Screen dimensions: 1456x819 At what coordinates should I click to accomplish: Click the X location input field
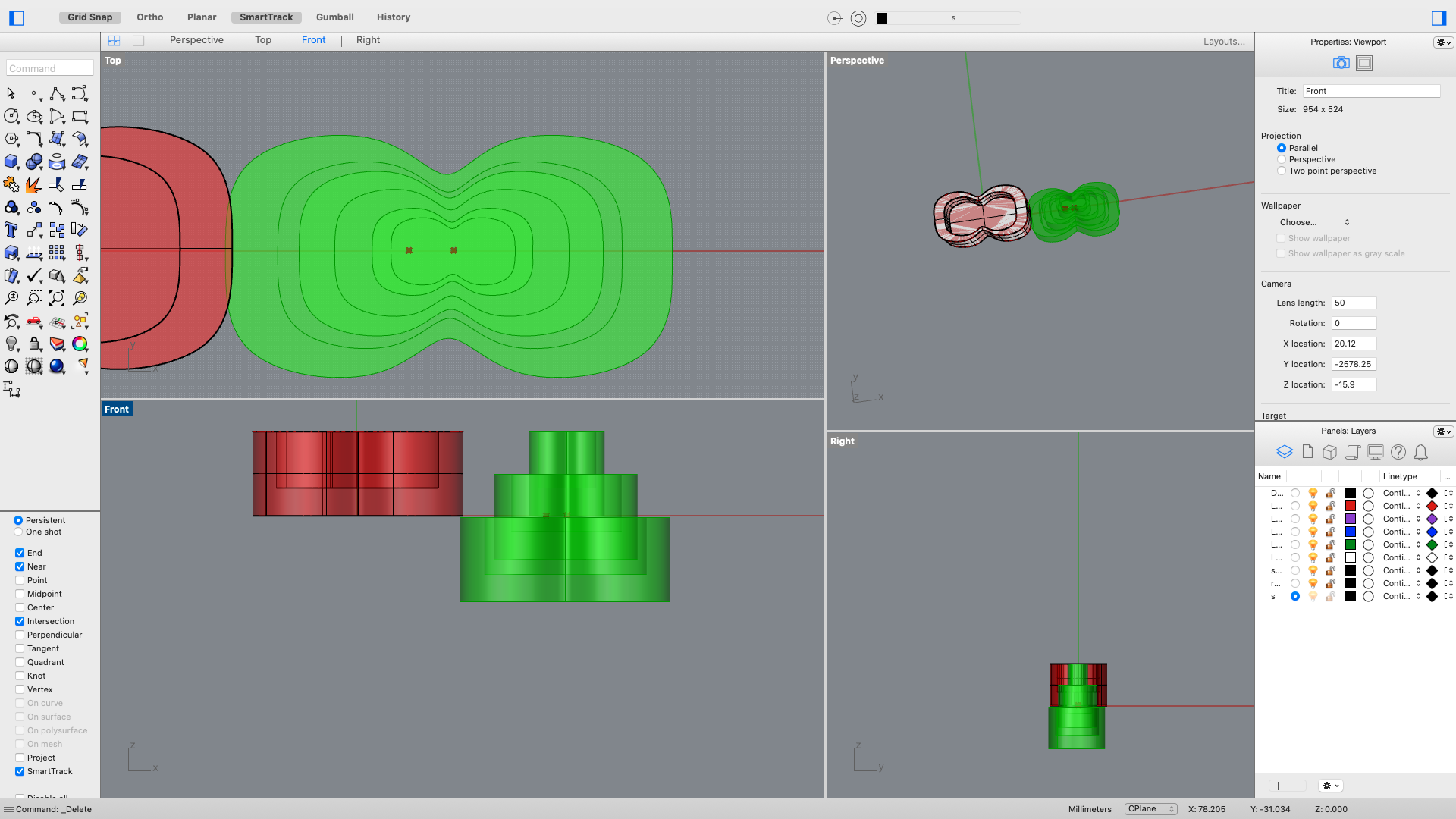(1355, 343)
